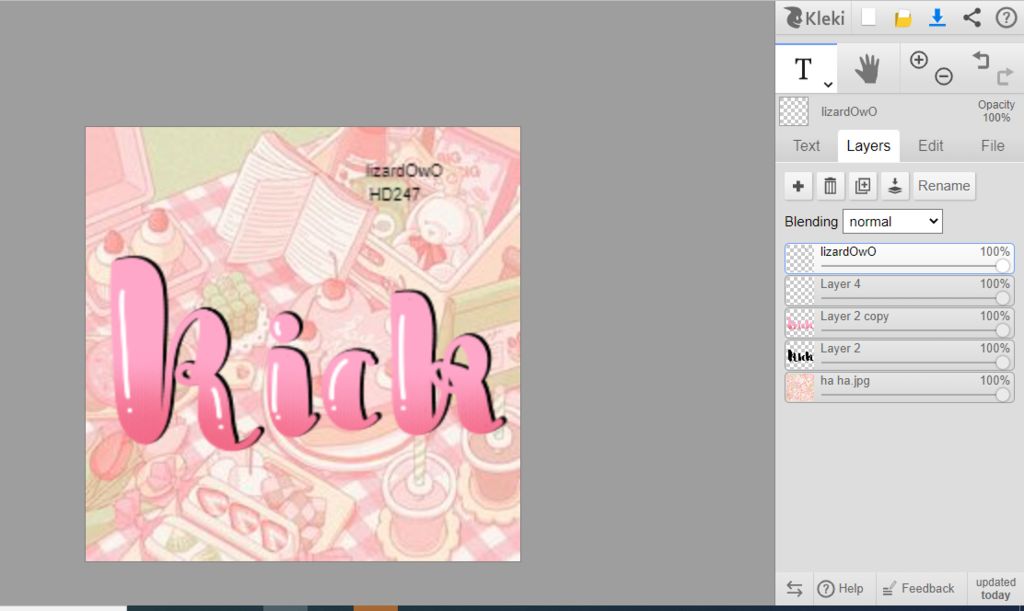1024x611 pixels.
Task: Click current layer preview thumbnail under toolbar
Action: pyautogui.click(x=794, y=112)
